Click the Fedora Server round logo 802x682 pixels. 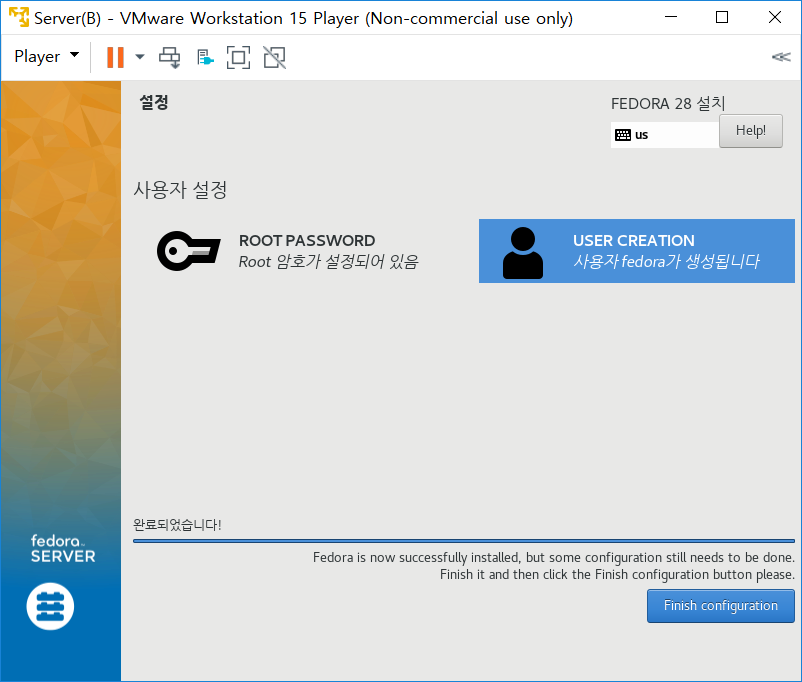tap(50, 606)
